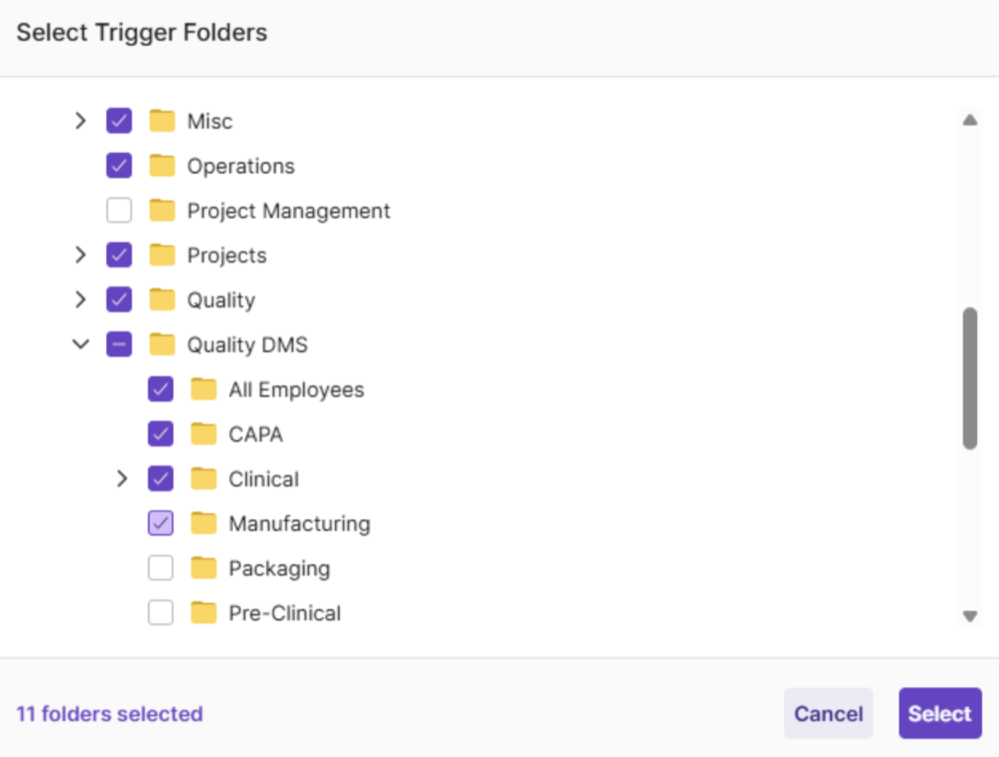Click the CAPA folder icon
999x757 pixels.
point(204,434)
